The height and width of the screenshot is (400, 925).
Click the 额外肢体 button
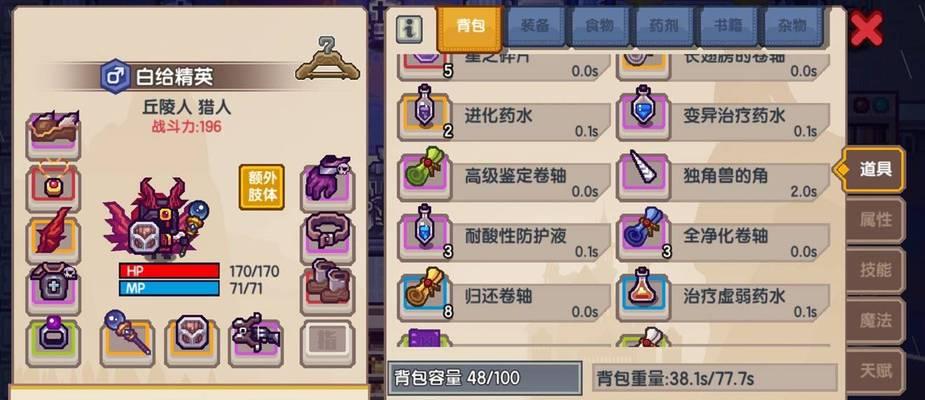coord(261,186)
